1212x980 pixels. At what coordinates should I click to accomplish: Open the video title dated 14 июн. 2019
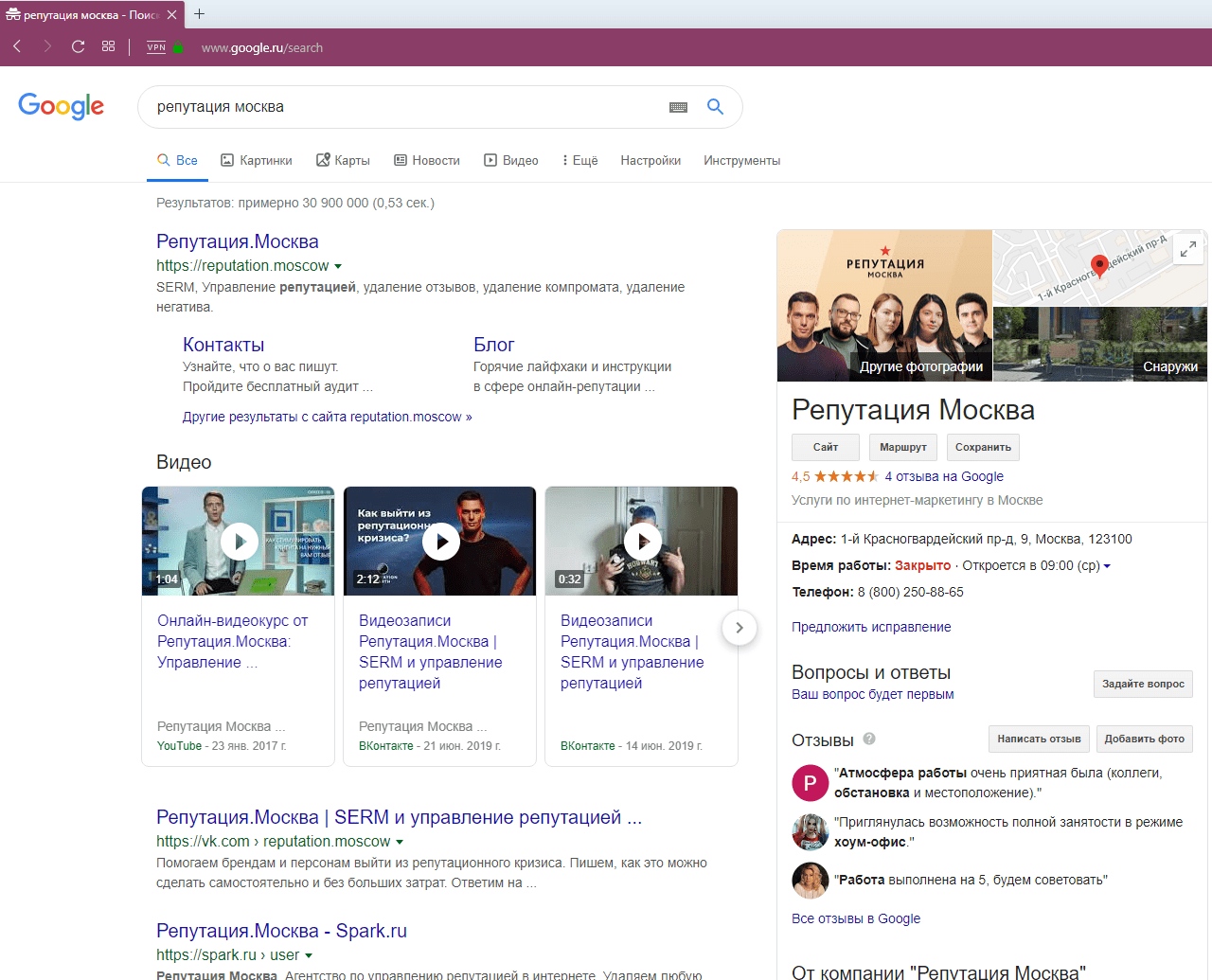tap(633, 651)
